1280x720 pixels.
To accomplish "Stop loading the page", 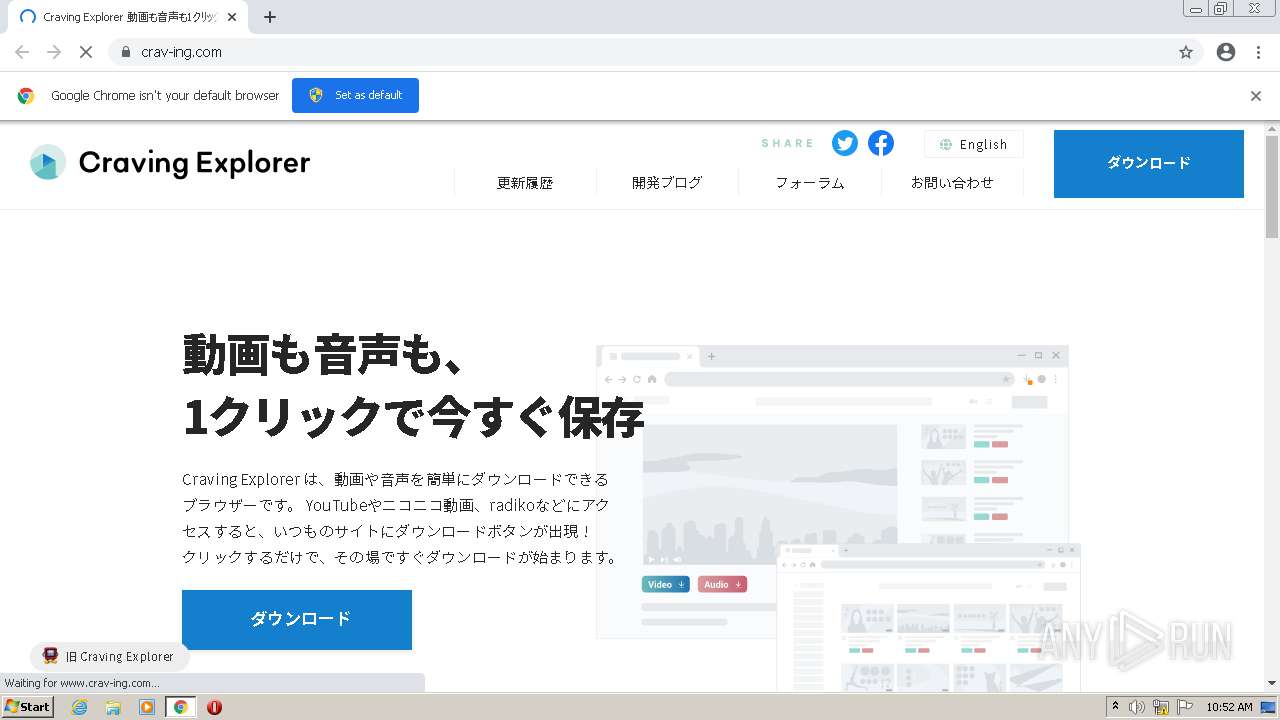I will pyautogui.click(x=86, y=52).
